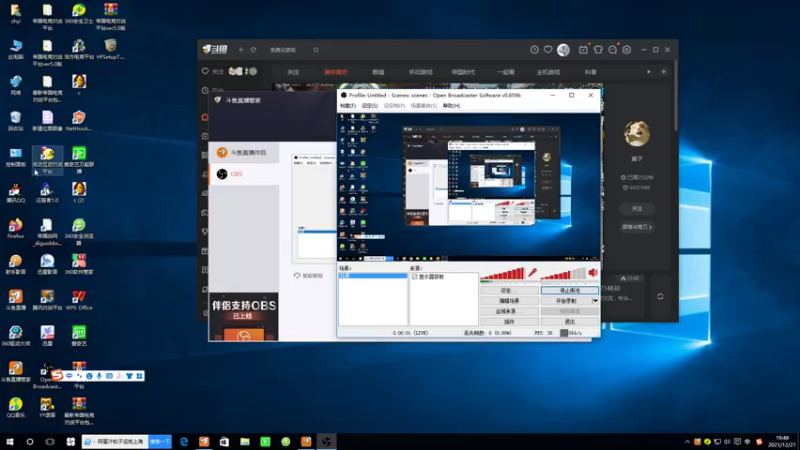Open the NetHook desktop icon
The width and height of the screenshot is (800, 450).
pos(79,121)
